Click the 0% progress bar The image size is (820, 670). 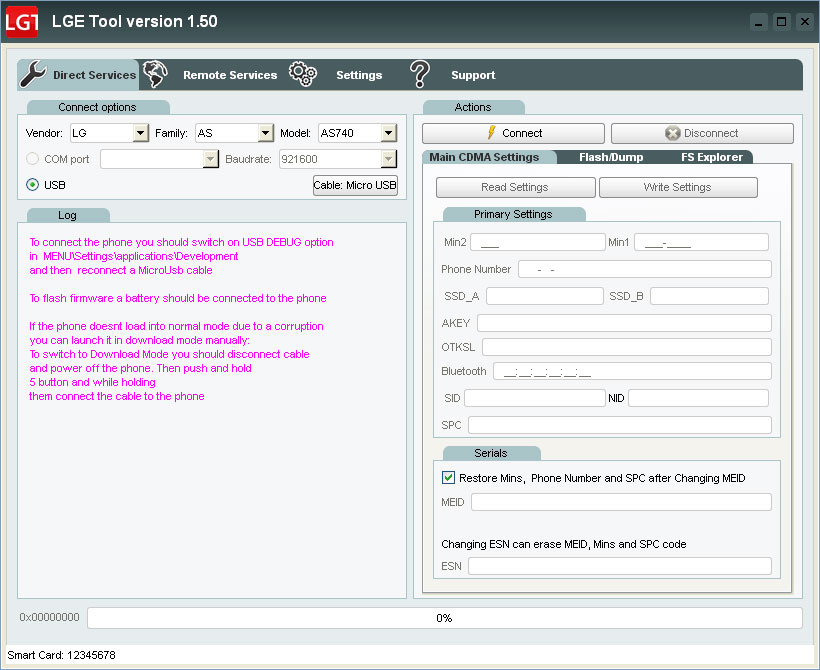click(x=445, y=618)
